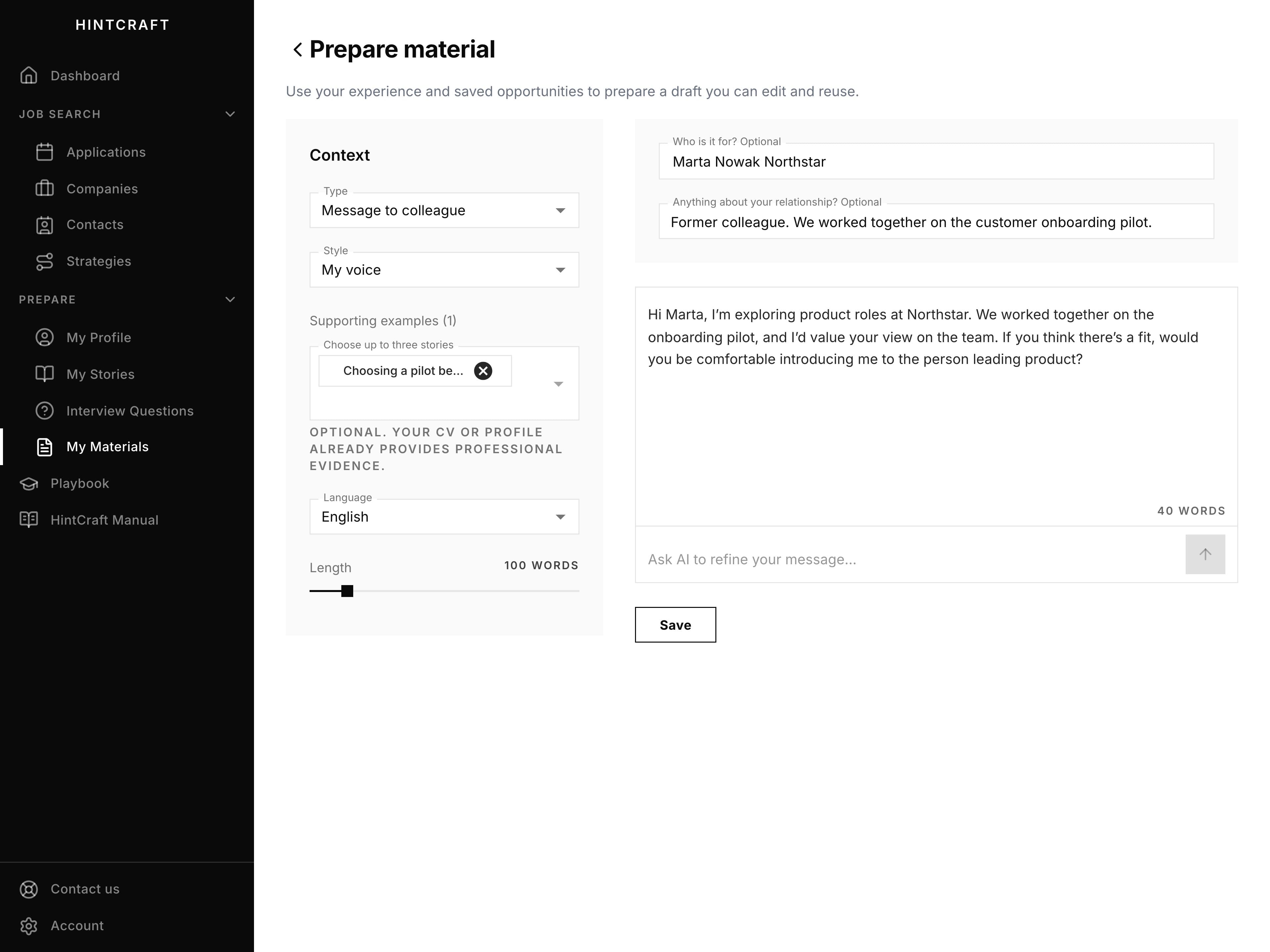The image size is (1270, 952).
Task: Click the 'Ask AI to refine' input
Action: pyautogui.click(x=910, y=560)
